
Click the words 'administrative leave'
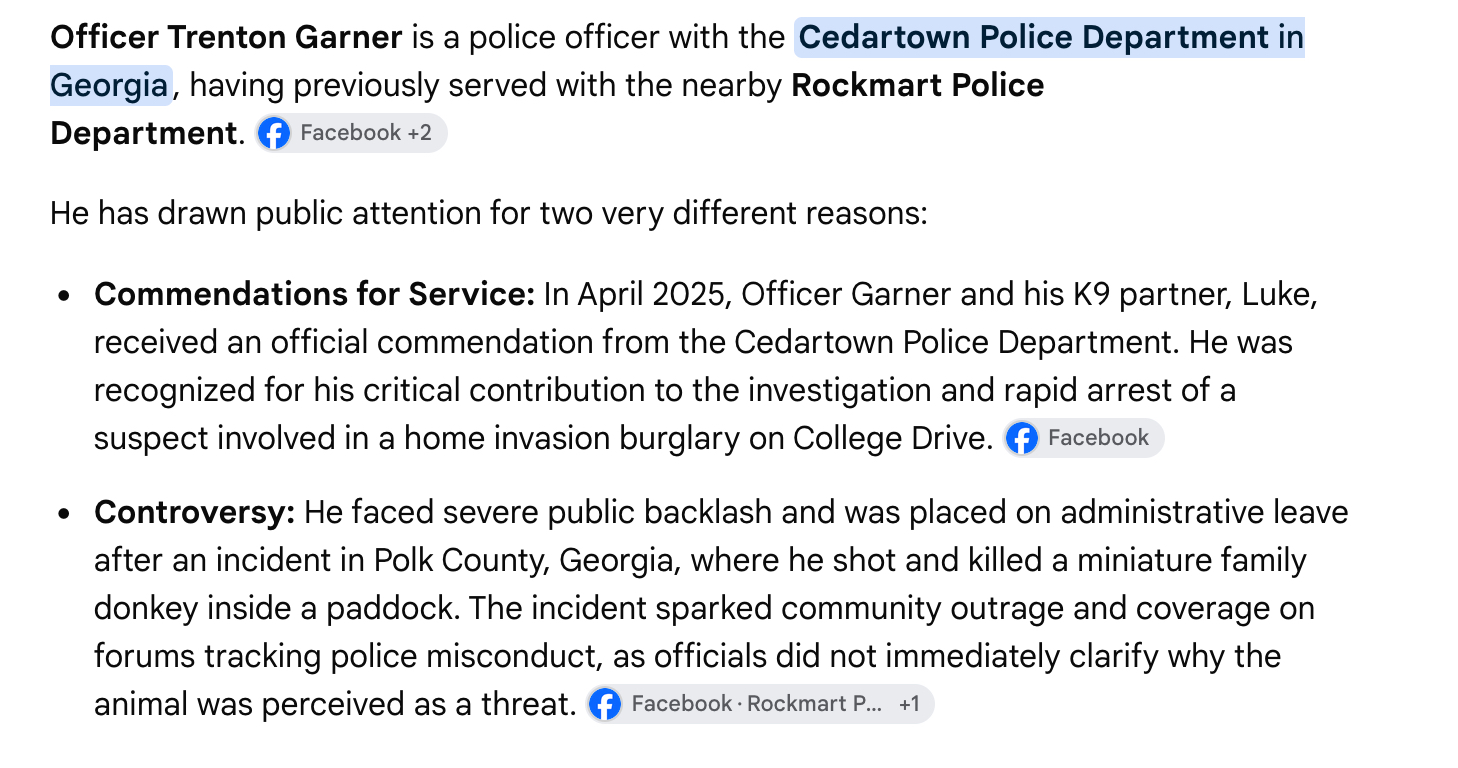(x=1204, y=513)
